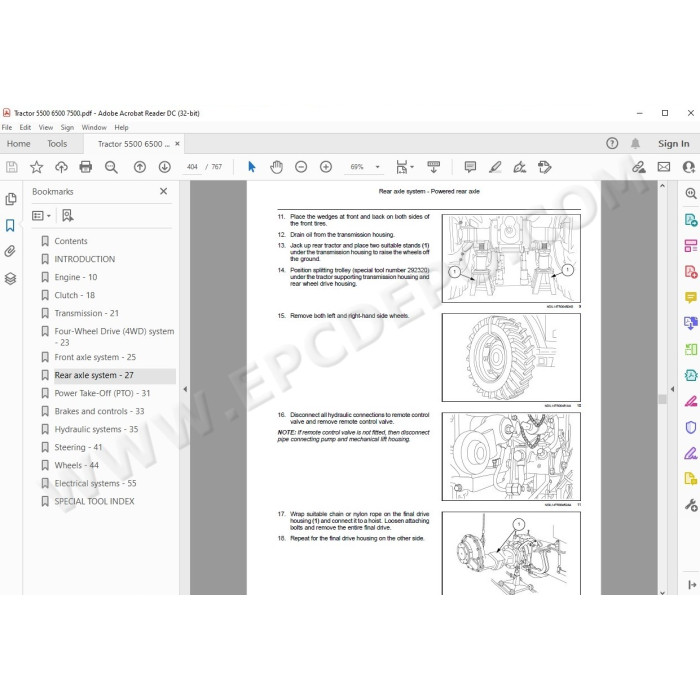Screen dimensions: 700x700
Task: Open the stamp tool
Action: click(x=545, y=167)
